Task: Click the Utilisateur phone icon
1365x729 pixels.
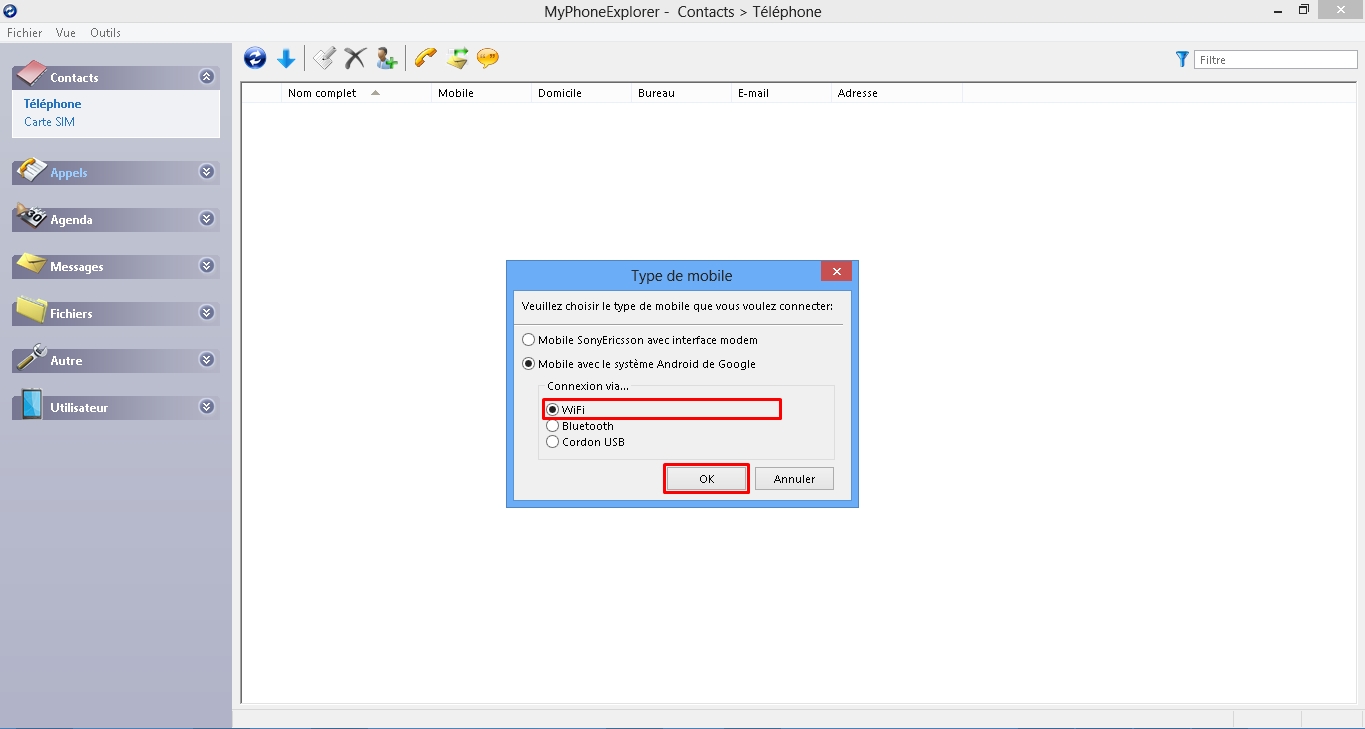Action: click(x=32, y=404)
